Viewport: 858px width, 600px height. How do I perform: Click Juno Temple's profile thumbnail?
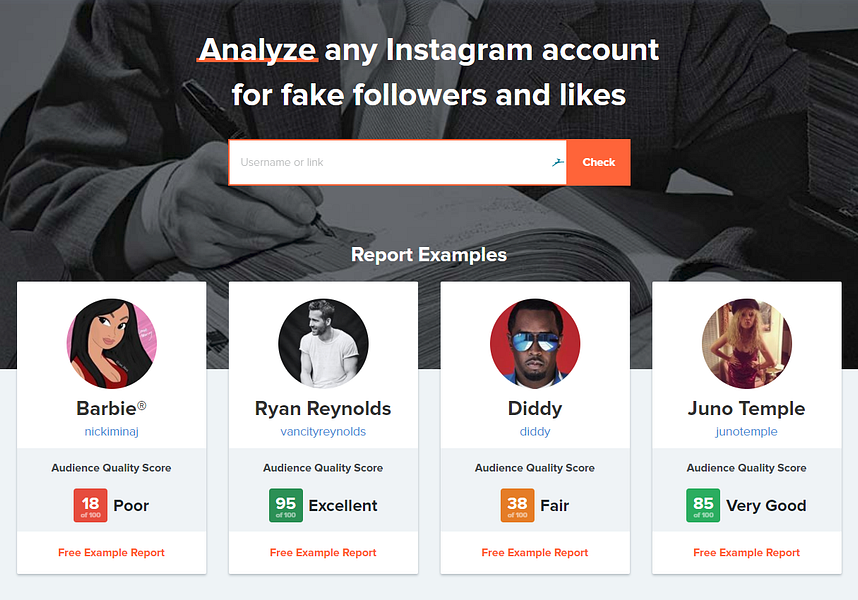(746, 343)
